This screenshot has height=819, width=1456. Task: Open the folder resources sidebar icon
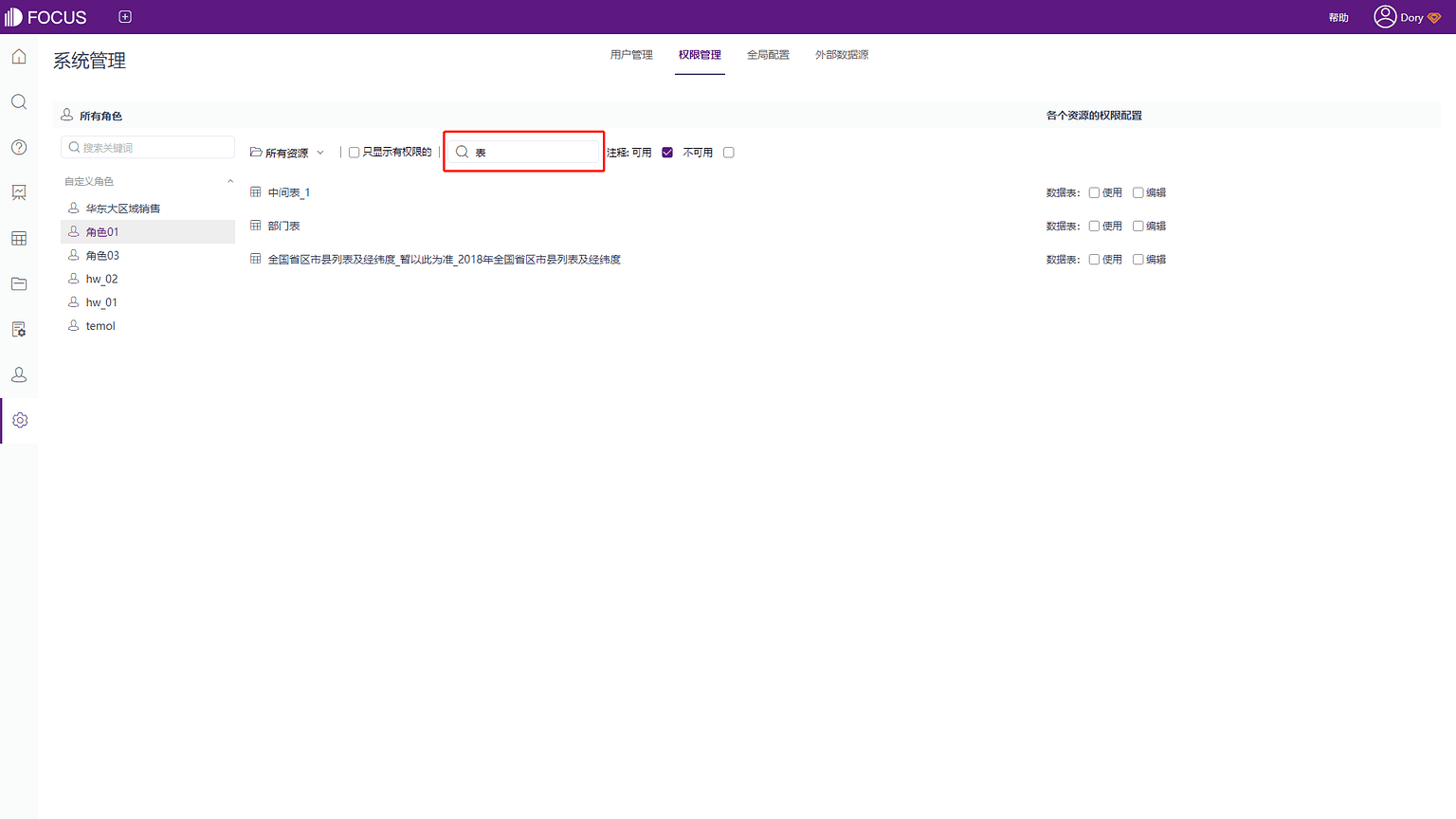tap(19, 283)
